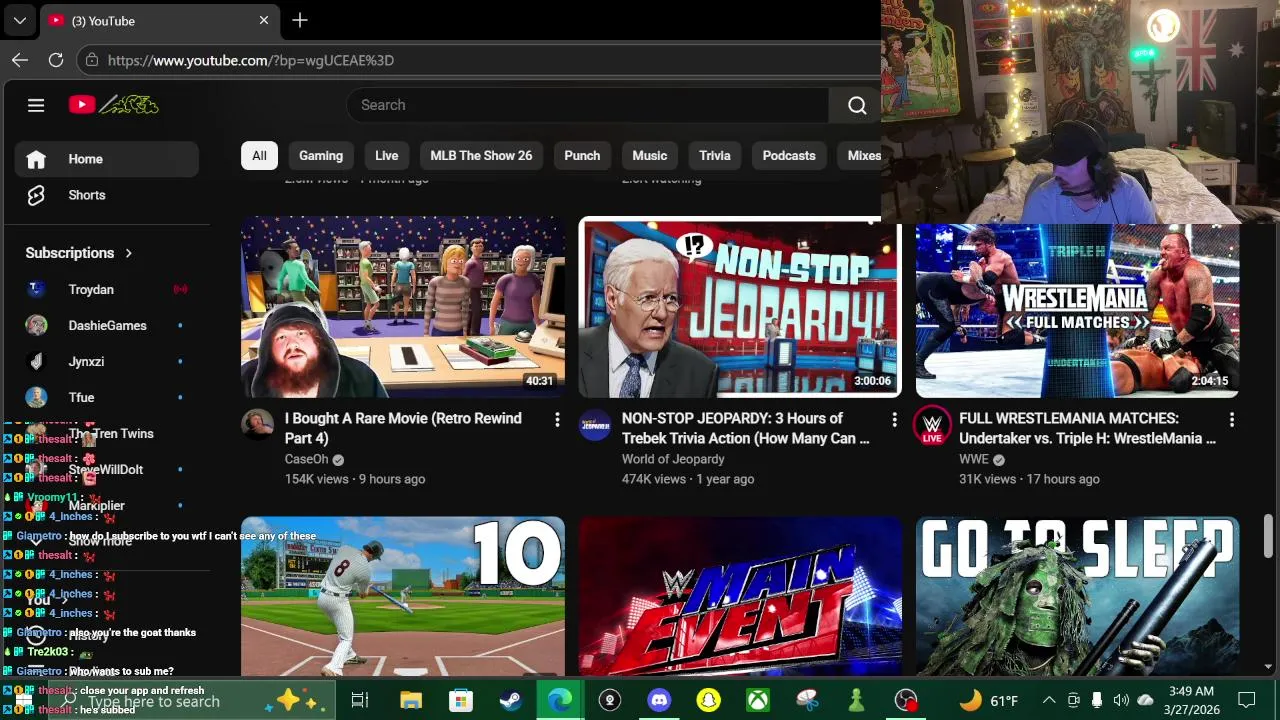
Task: Launch Steam from the taskbar
Action: click(x=510, y=701)
